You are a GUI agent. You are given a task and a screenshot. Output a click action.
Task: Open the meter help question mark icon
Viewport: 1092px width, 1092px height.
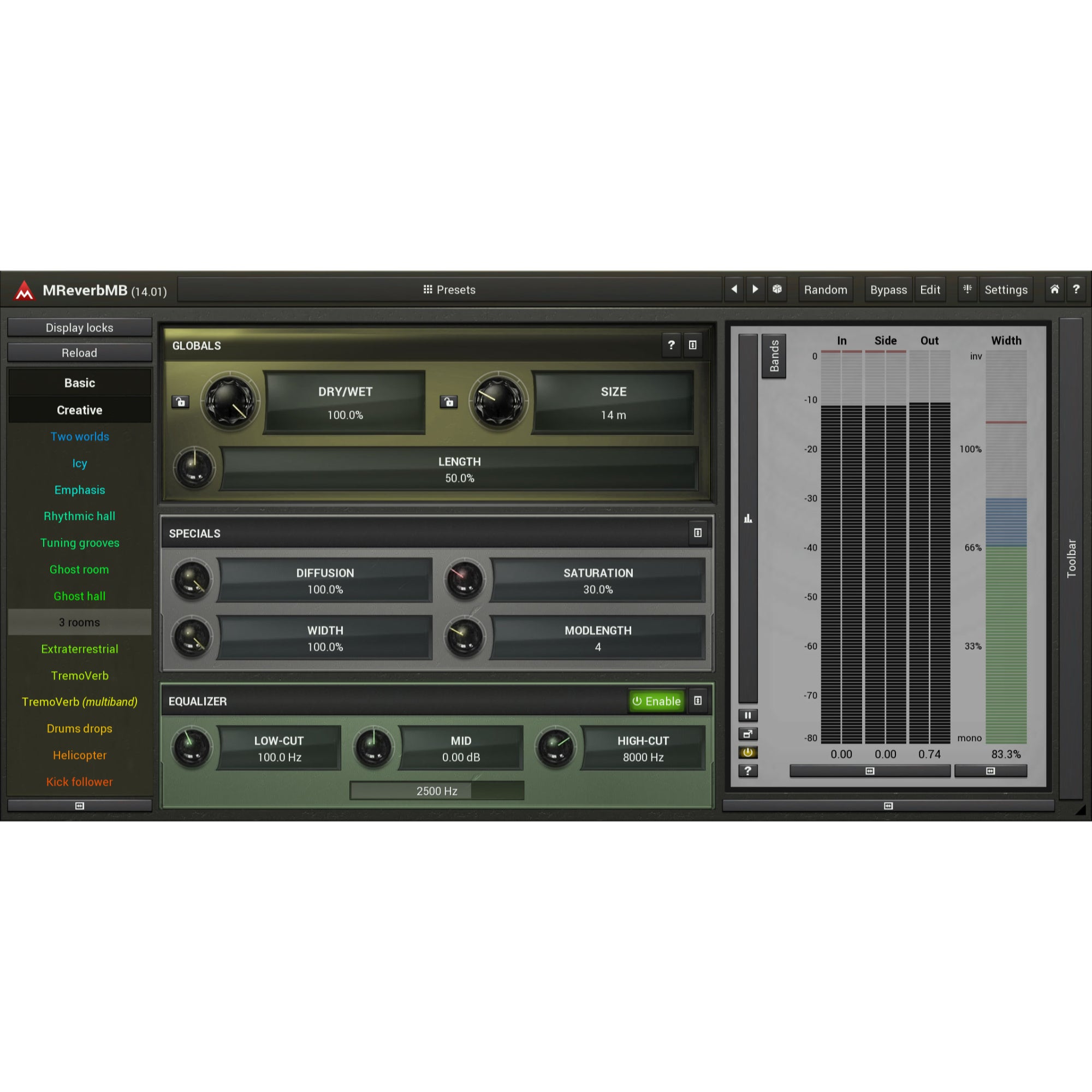pos(748,771)
